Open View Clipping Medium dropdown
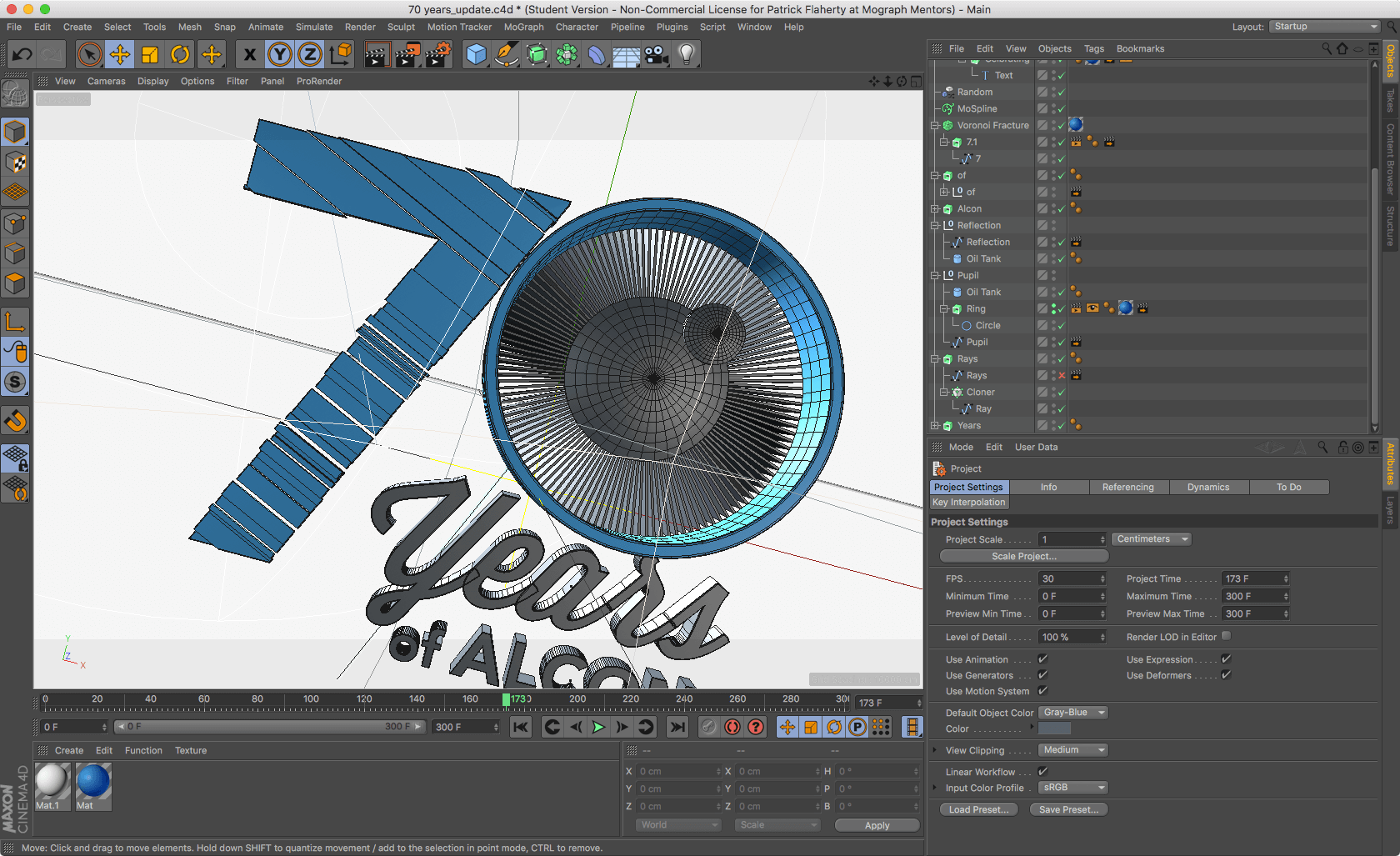This screenshot has height=856, width=1400. [x=1073, y=750]
